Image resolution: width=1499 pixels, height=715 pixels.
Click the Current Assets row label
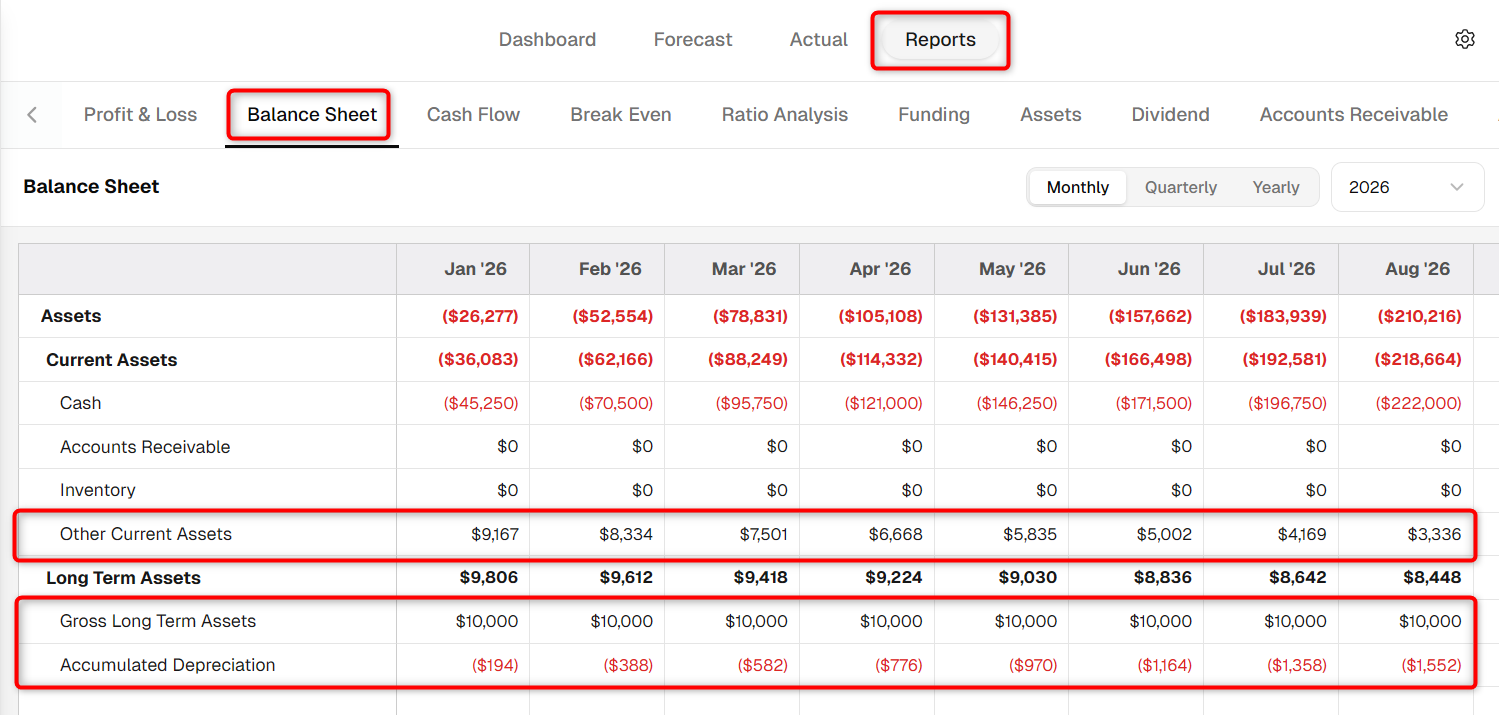(111, 360)
